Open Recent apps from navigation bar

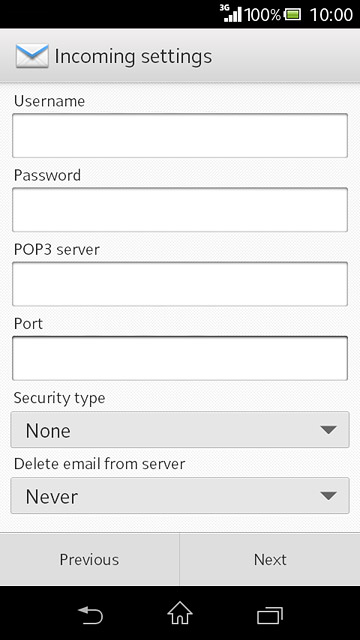[x=270, y=615]
